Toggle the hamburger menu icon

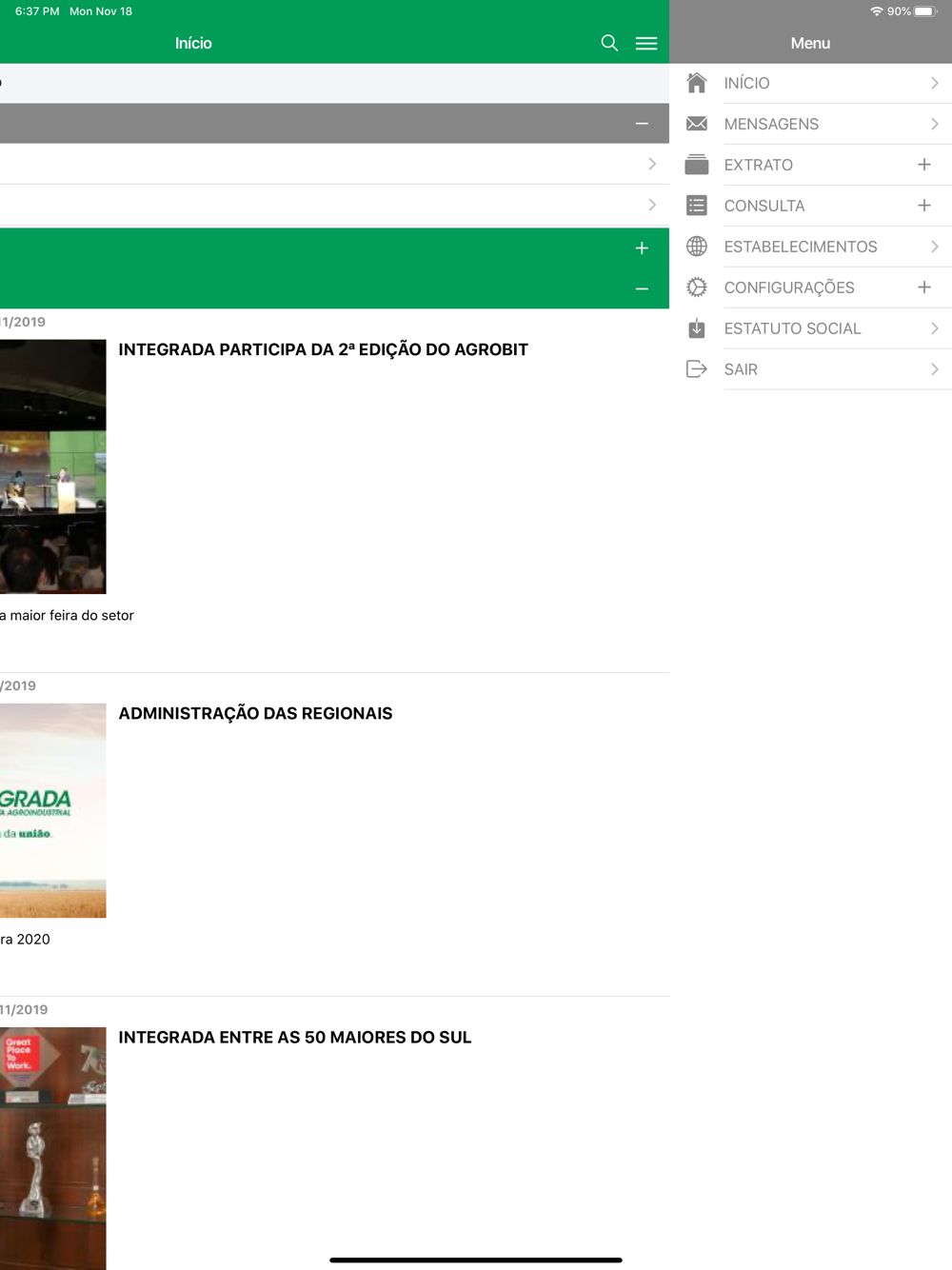coord(646,43)
